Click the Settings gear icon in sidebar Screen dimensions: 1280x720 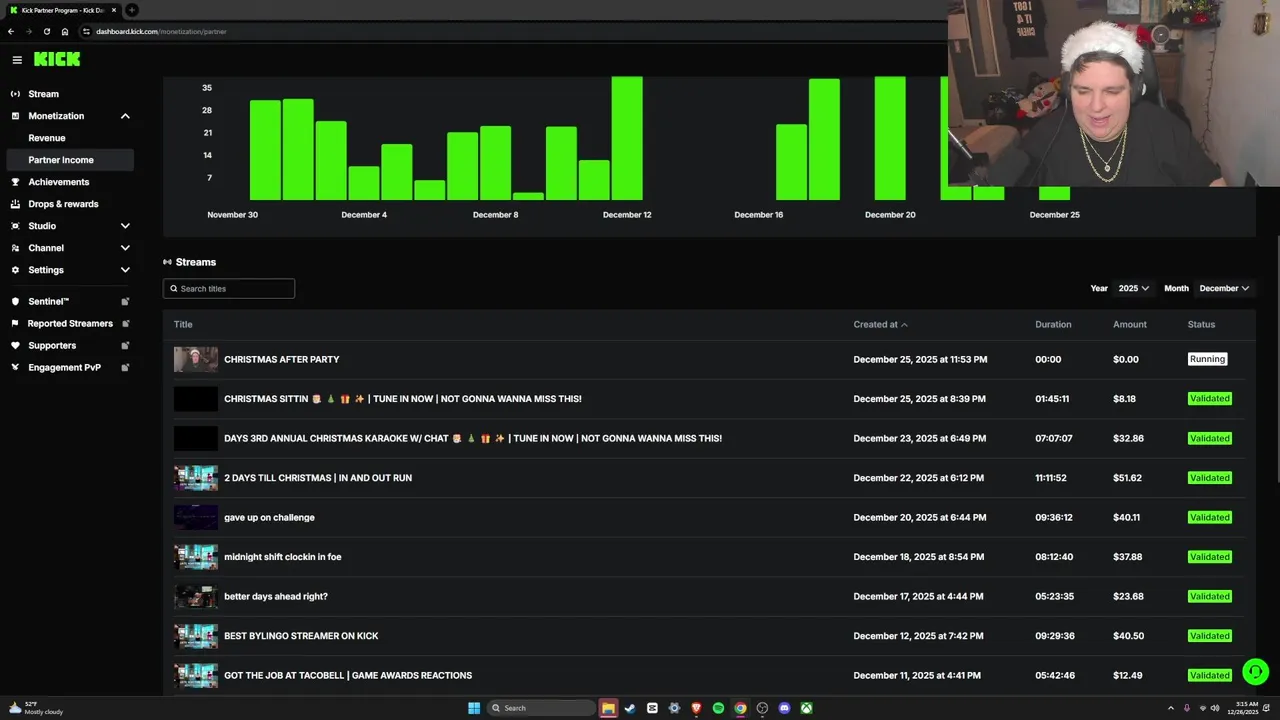tap(15, 270)
